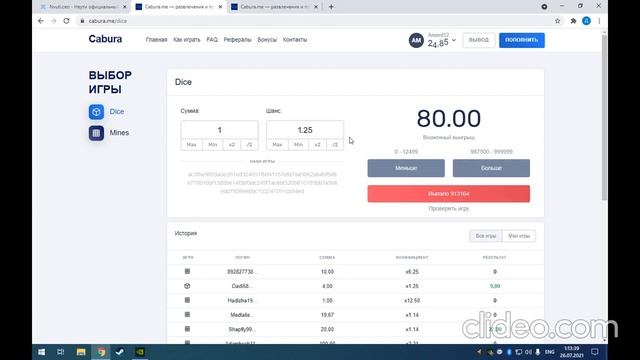Open the Nvidia app in the taskbar
The image size is (640, 360).
pos(140,352)
